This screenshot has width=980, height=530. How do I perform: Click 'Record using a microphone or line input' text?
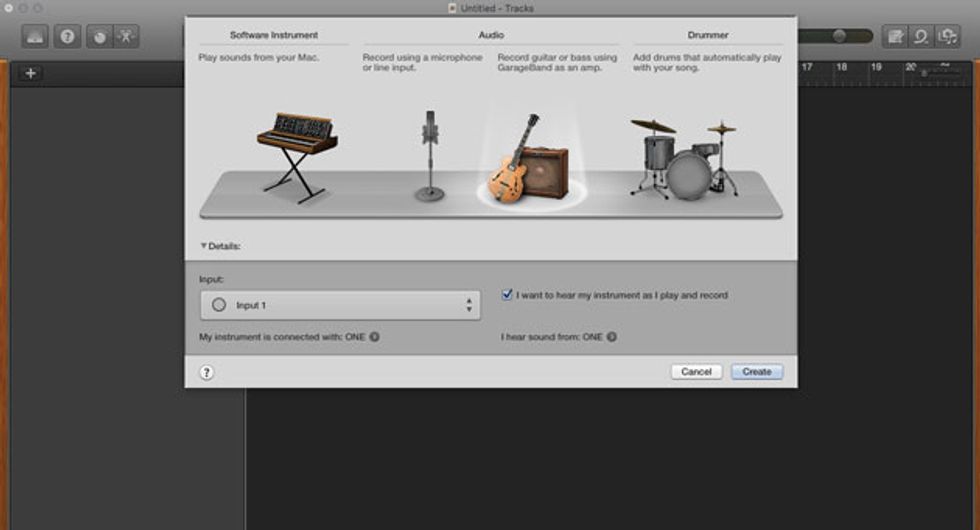[422, 62]
